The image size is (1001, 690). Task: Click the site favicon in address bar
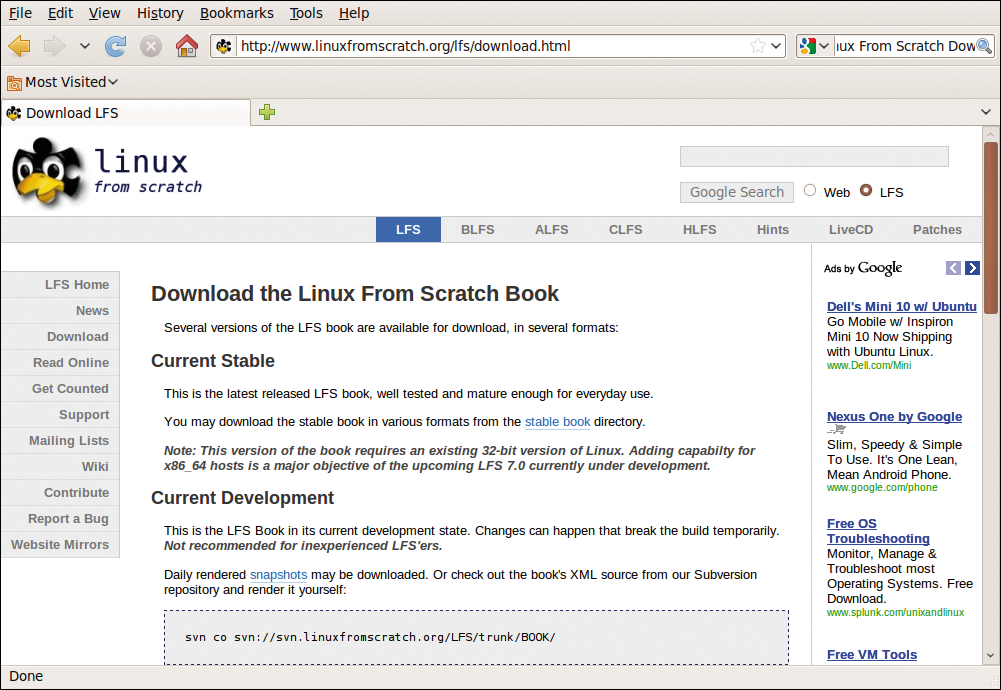[x=223, y=46]
